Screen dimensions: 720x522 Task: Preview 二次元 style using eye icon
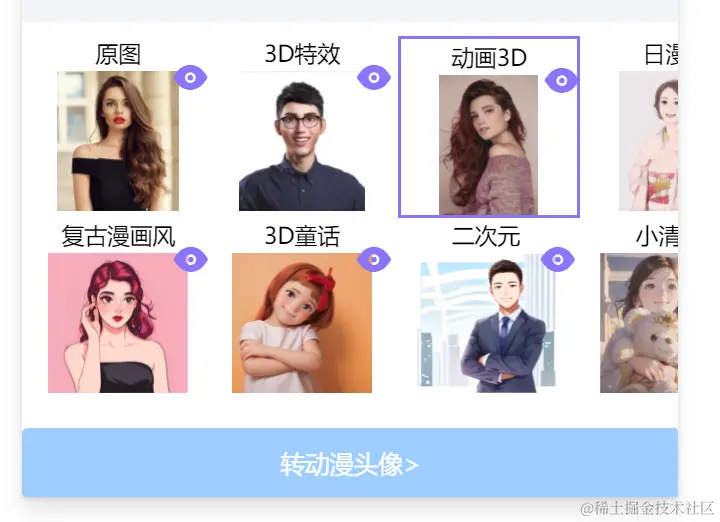557,260
